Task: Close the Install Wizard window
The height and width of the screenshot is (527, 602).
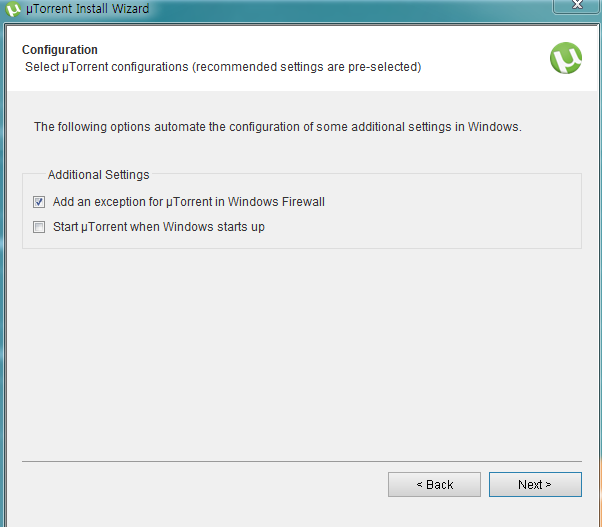Action: (577, 5)
